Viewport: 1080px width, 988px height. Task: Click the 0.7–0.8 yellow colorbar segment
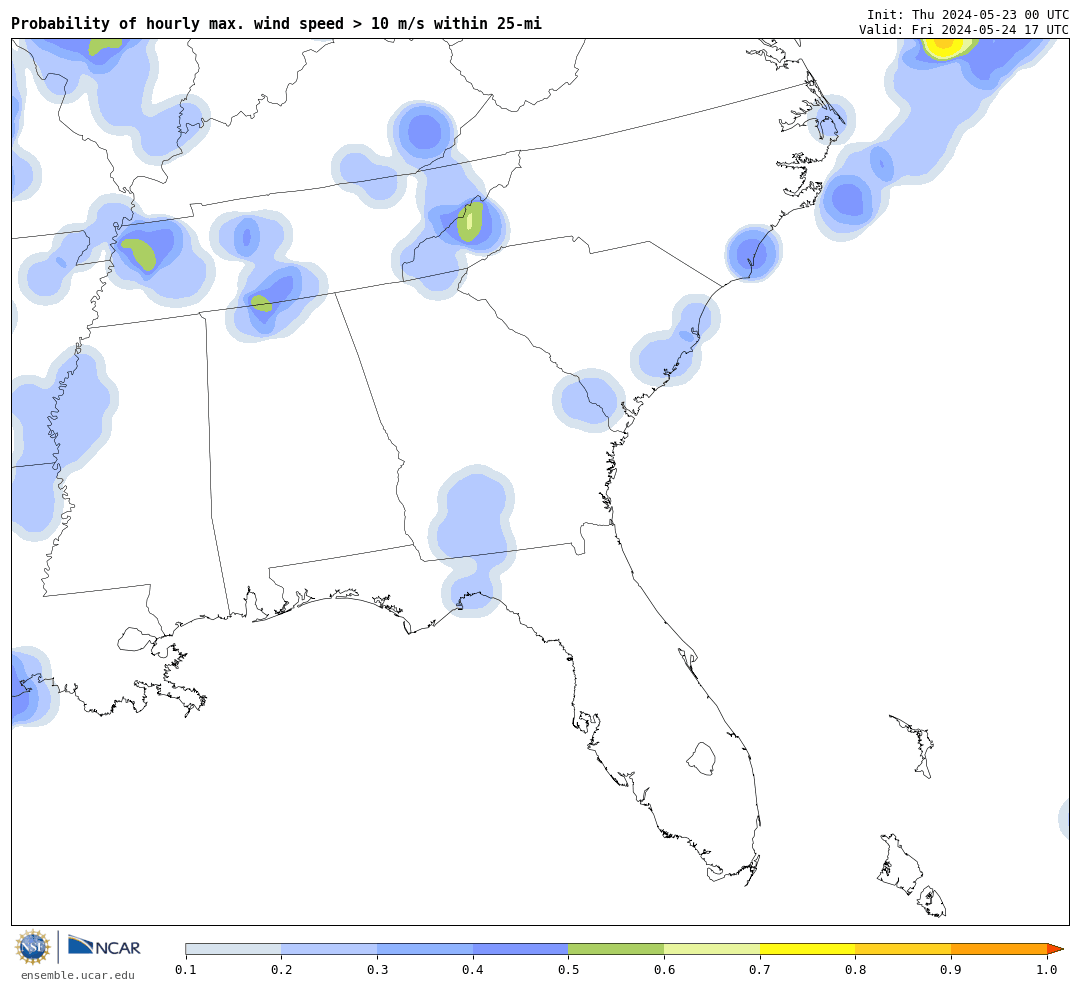[808, 949]
